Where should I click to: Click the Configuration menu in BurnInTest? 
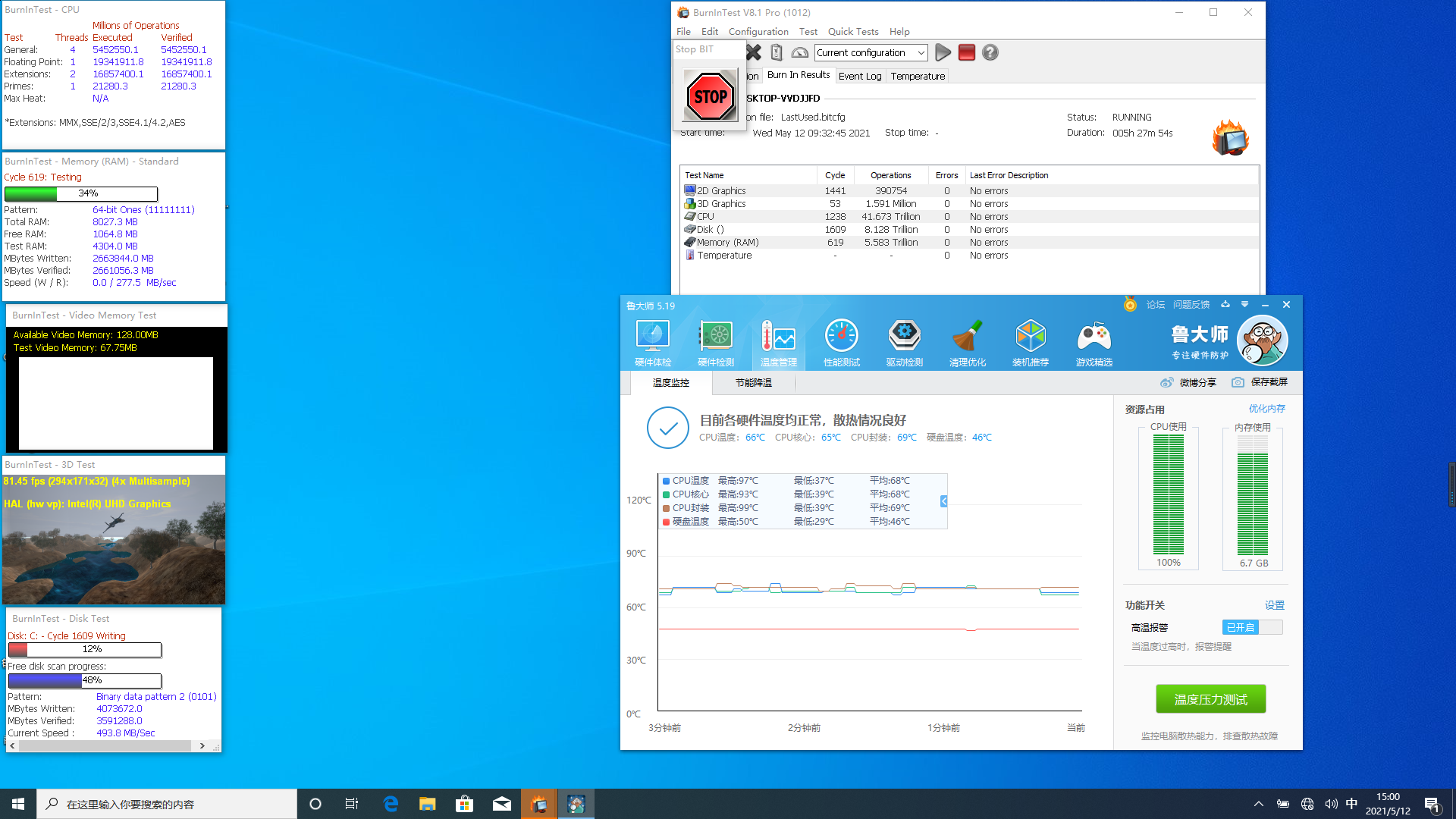pos(758,31)
